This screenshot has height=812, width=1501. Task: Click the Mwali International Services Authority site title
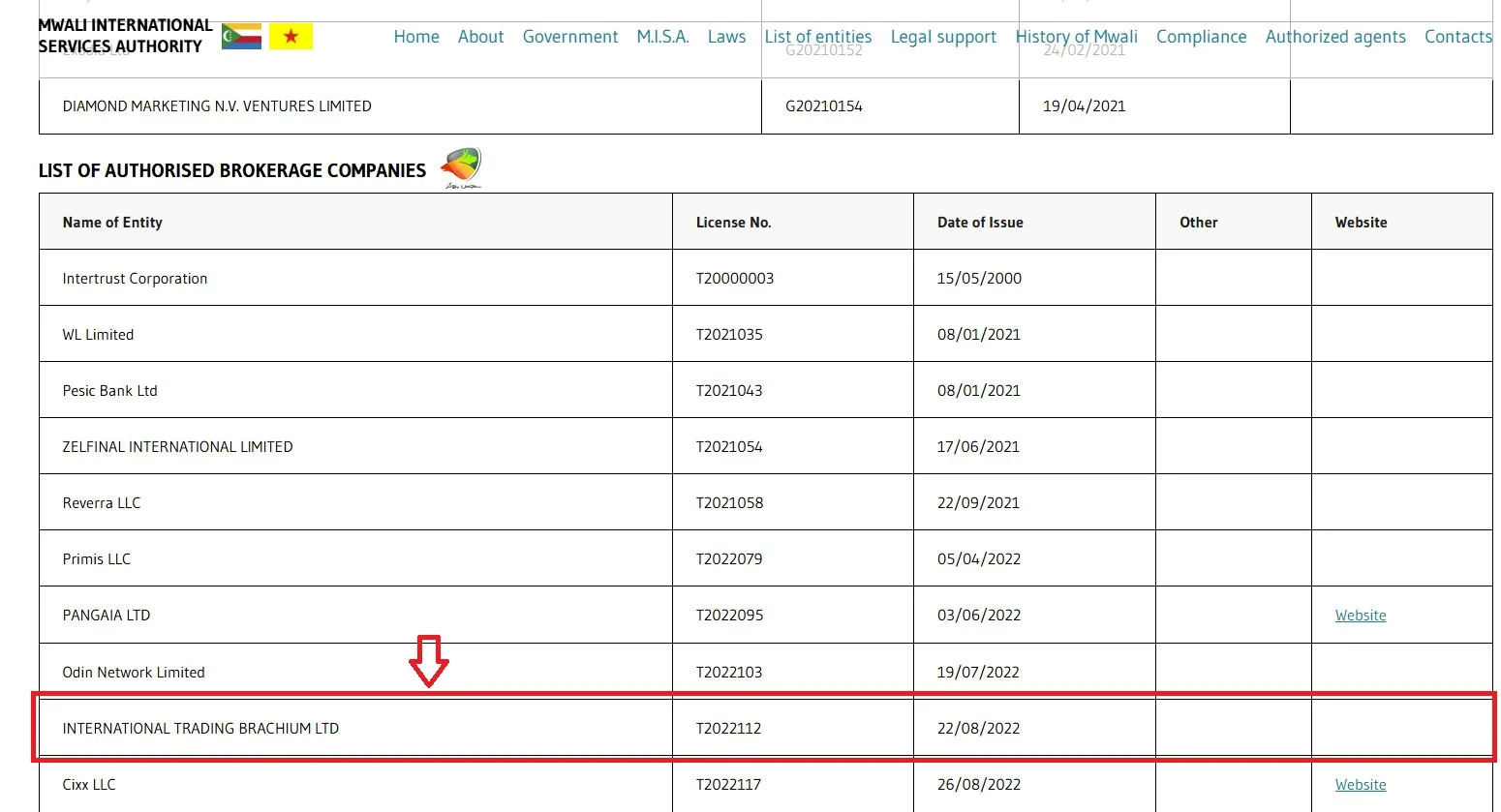[125, 36]
